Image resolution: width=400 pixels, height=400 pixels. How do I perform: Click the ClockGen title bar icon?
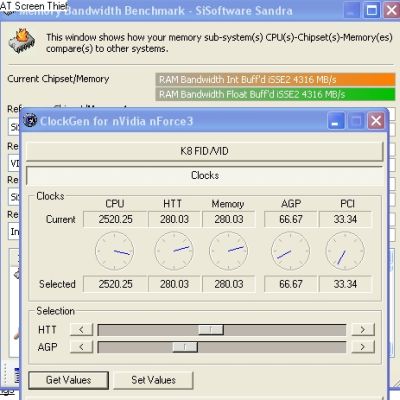pyautogui.click(x=30, y=120)
